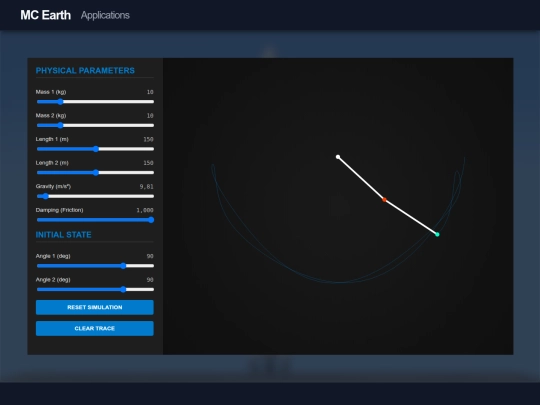The image size is (540, 405).
Task: Click the Gravity (m/s²) label
Action: 53,186
